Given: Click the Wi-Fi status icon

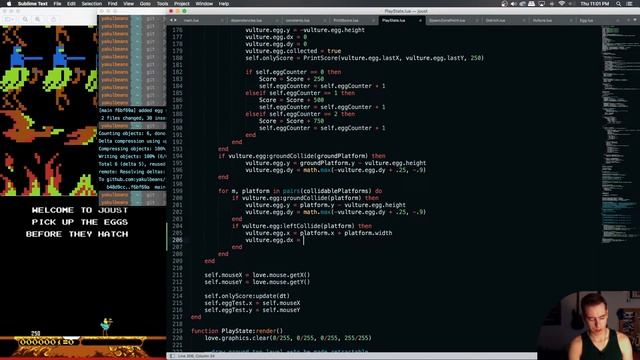Looking at the screenshot, I should point(562,4).
